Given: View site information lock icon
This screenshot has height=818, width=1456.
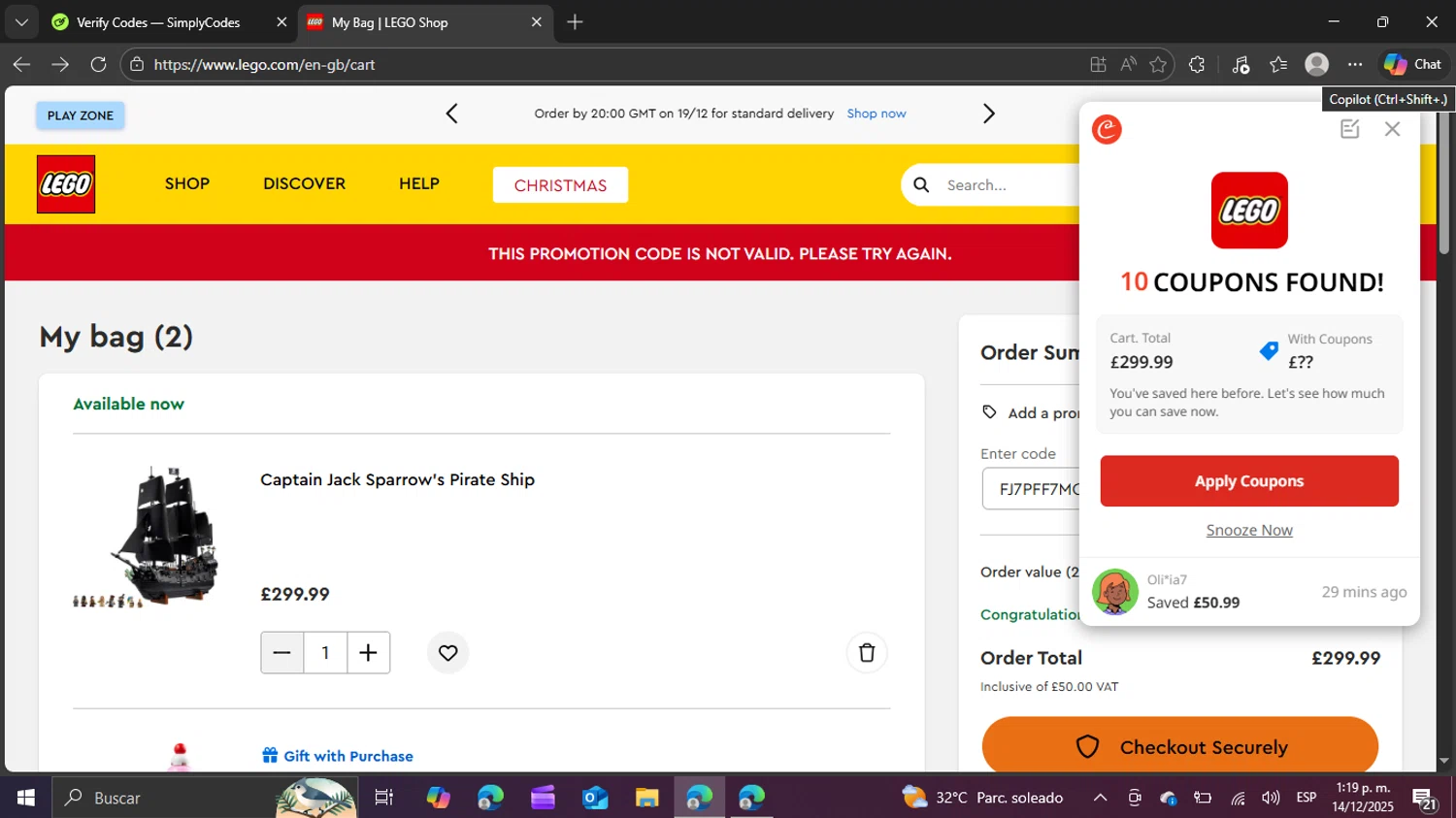Looking at the screenshot, I should point(137,64).
